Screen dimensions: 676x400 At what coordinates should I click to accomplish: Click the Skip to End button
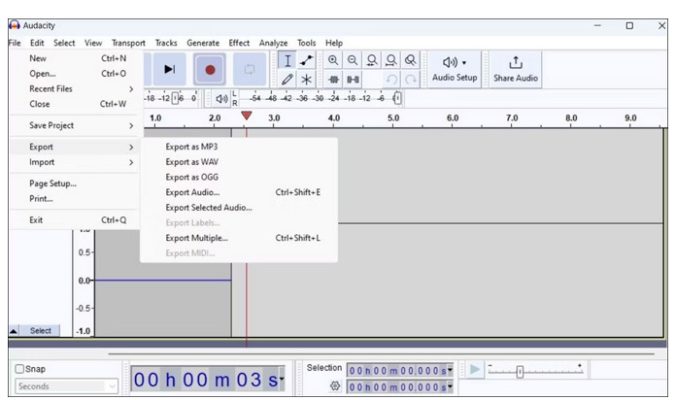(x=169, y=69)
